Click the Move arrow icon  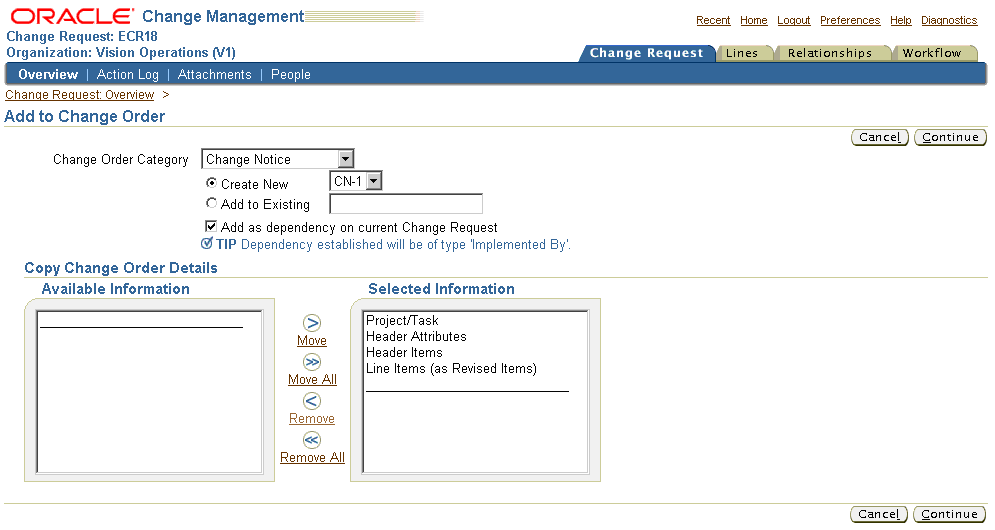[x=312, y=323]
